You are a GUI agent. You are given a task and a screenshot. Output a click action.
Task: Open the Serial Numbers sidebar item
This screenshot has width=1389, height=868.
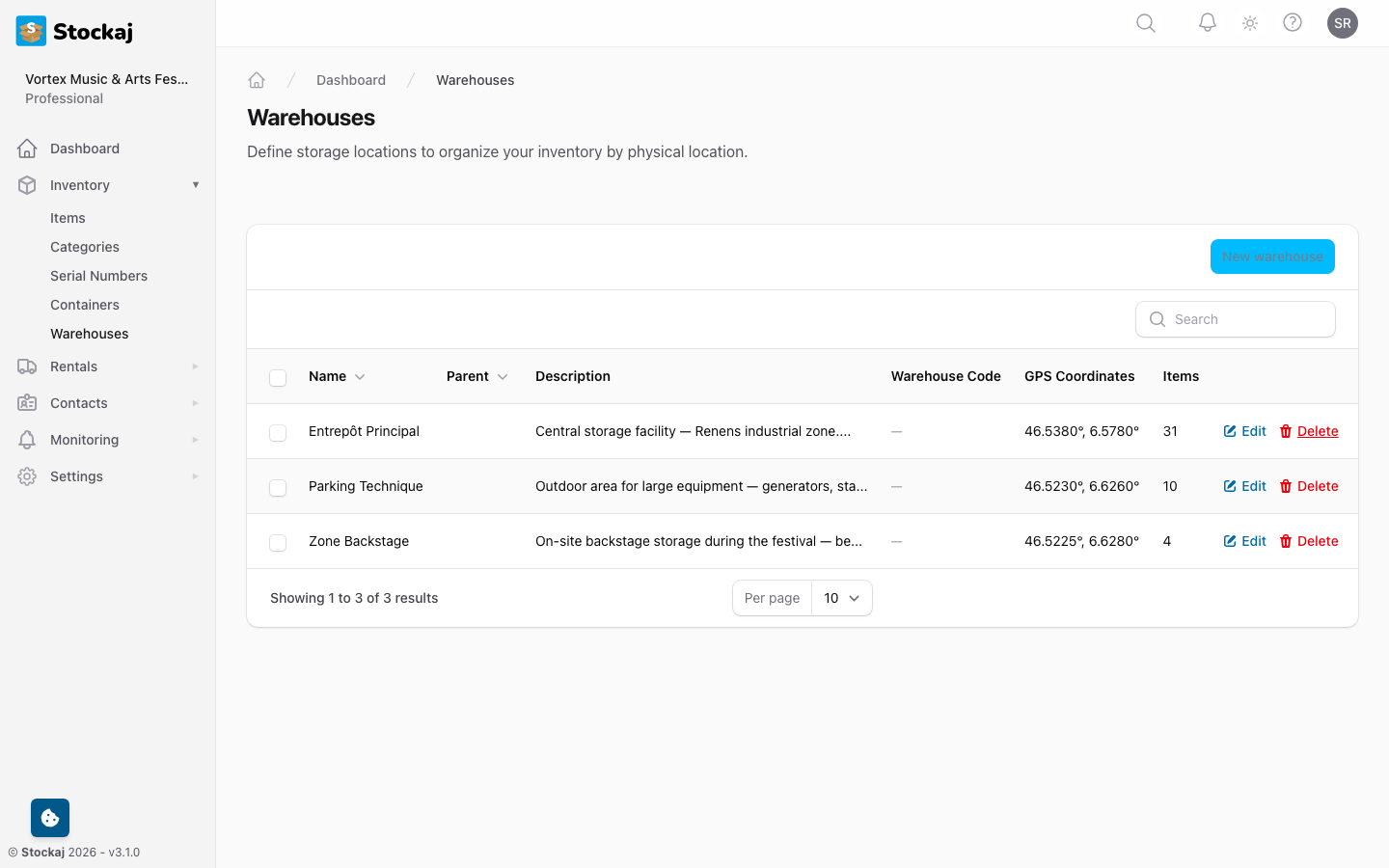tap(98, 276)
